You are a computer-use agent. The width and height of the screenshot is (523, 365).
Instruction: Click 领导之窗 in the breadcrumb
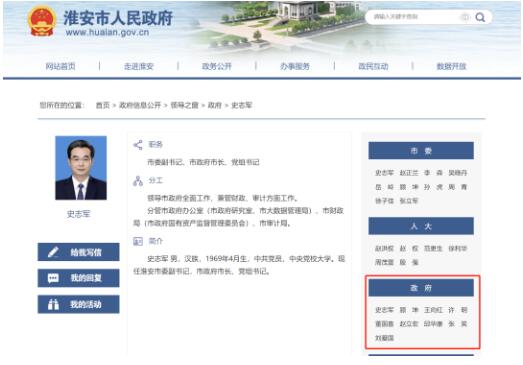[x=184, y=105]
